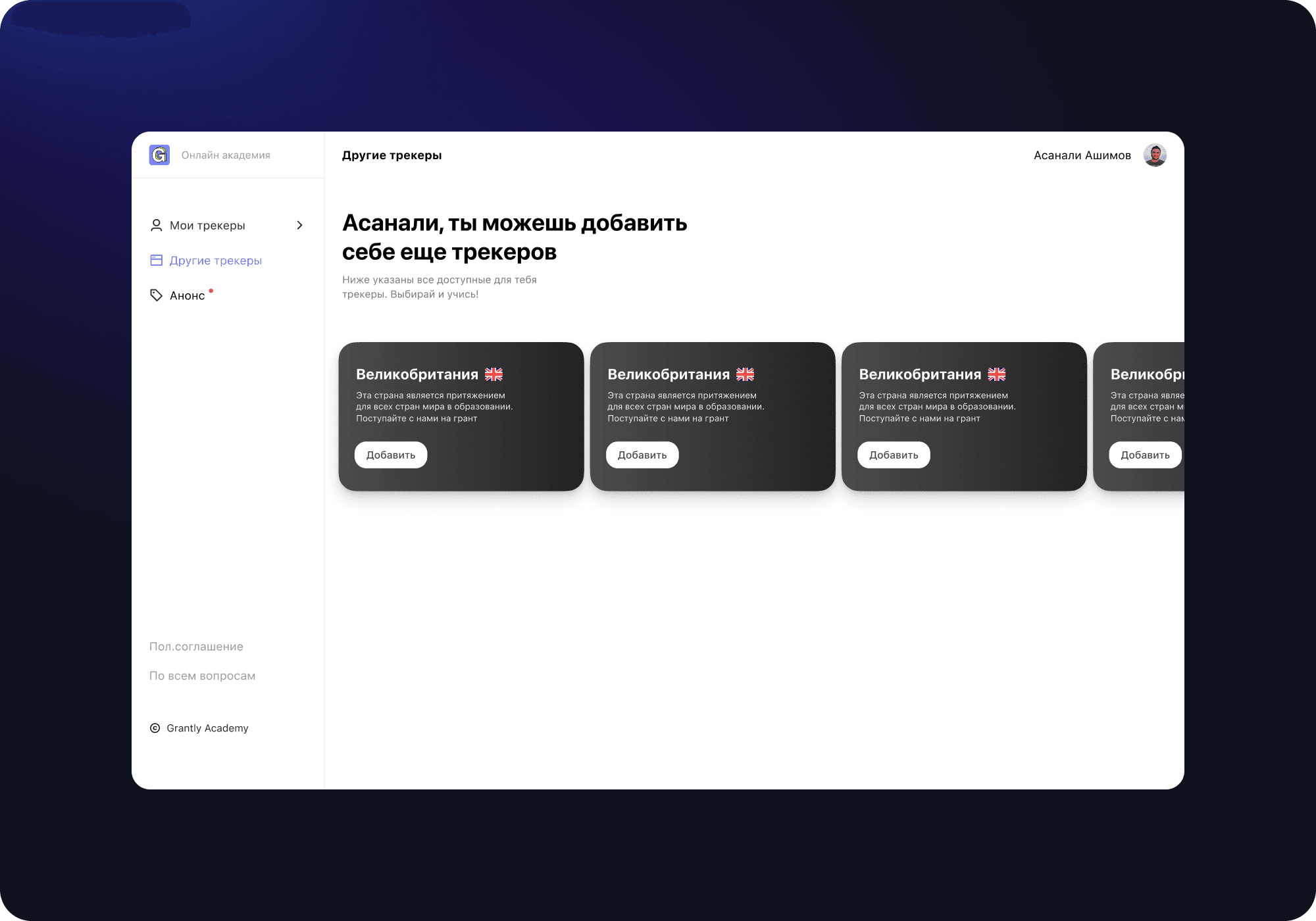Open the user avatar photo in header

tap(1155, 155)
